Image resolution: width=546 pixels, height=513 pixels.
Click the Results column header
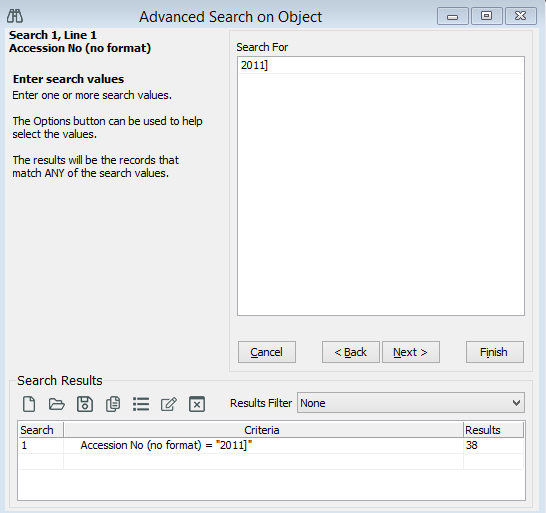493,430
